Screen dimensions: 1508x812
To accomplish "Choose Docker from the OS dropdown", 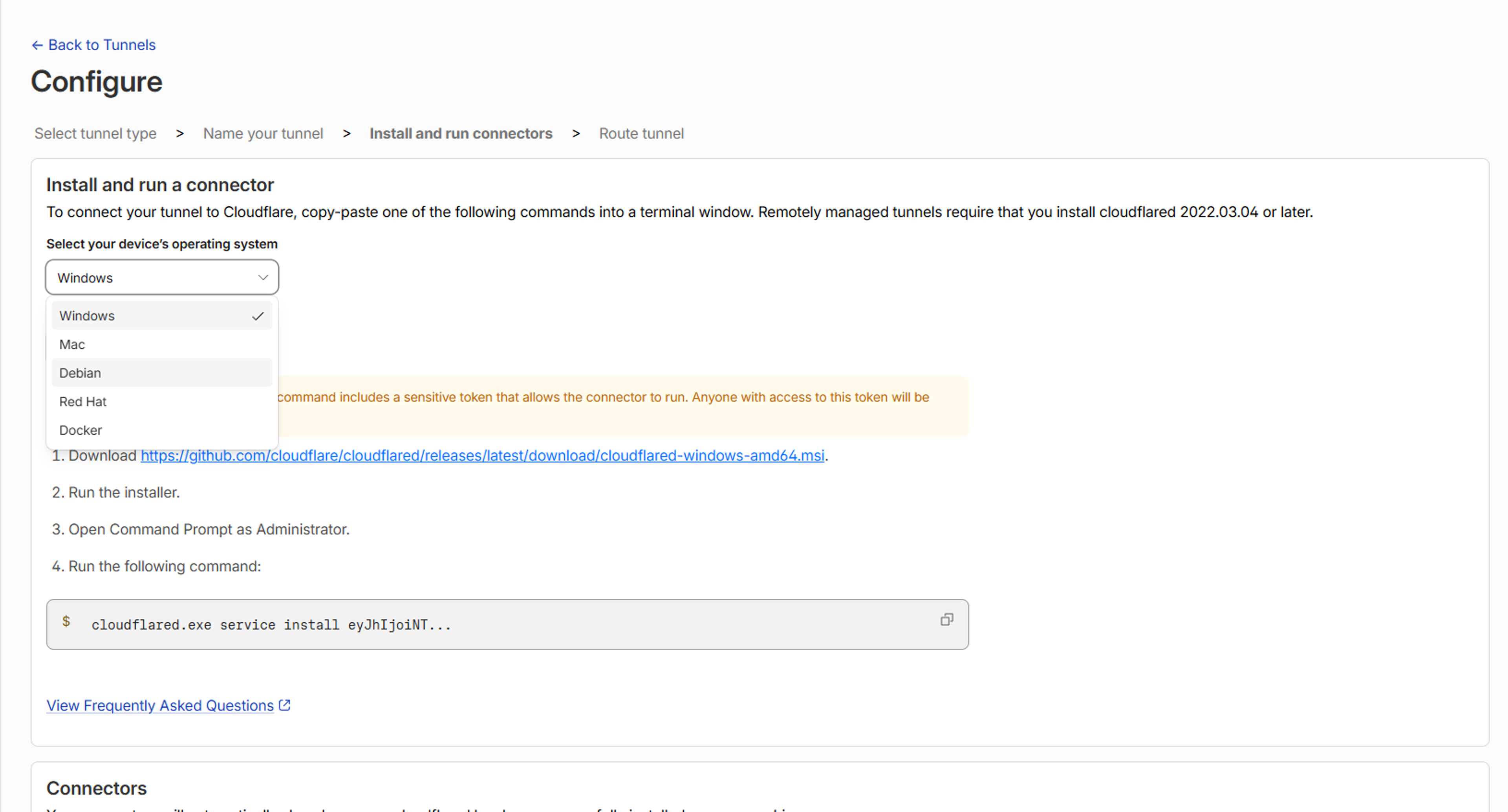I will pos(161,430).
